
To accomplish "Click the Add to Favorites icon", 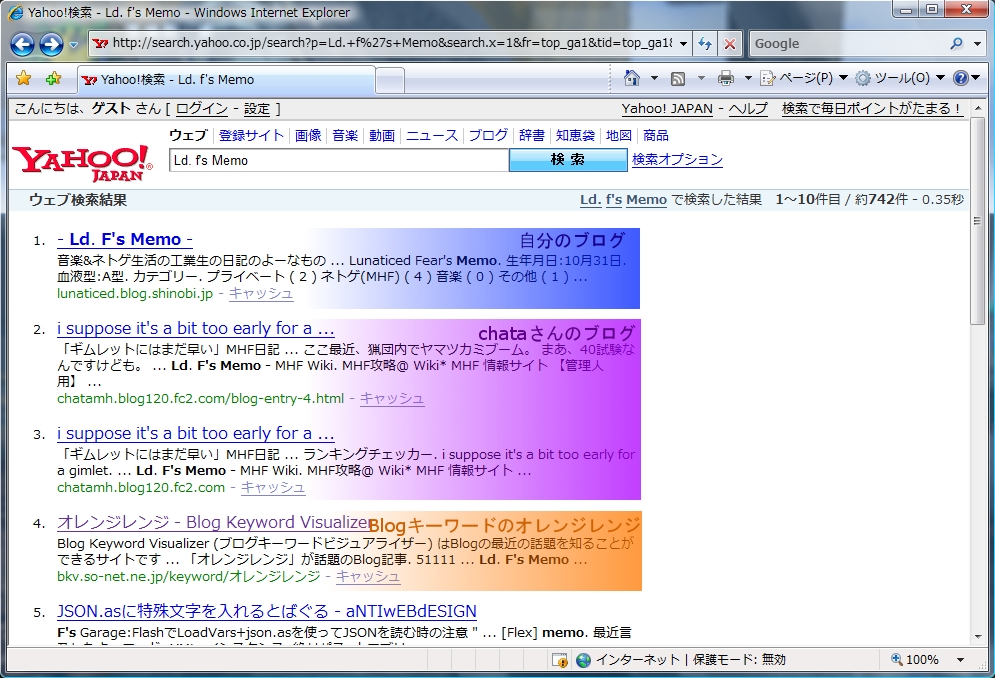I will [x=53, y=78].
